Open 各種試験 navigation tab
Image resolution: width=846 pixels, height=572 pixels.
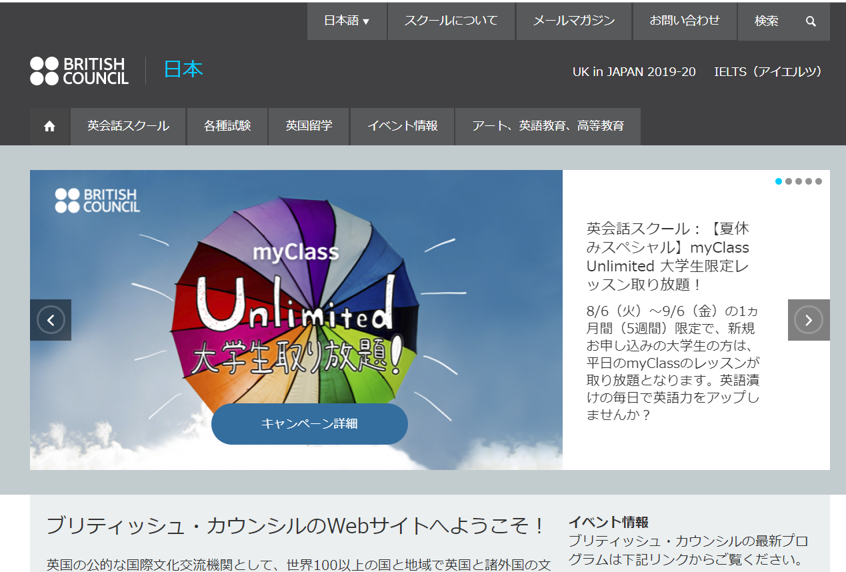[x=227, y=126]
